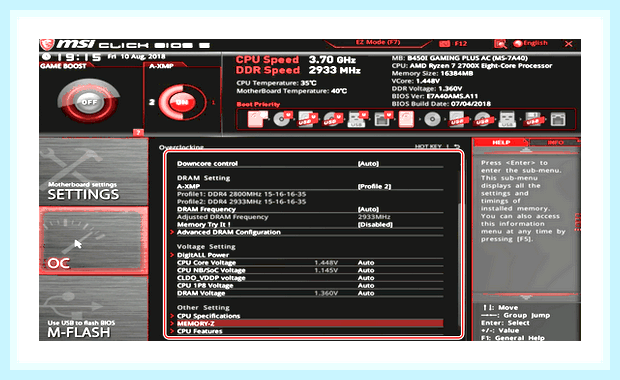Select the UEFI hard disk boot device icon

click(x=257, y=119)
